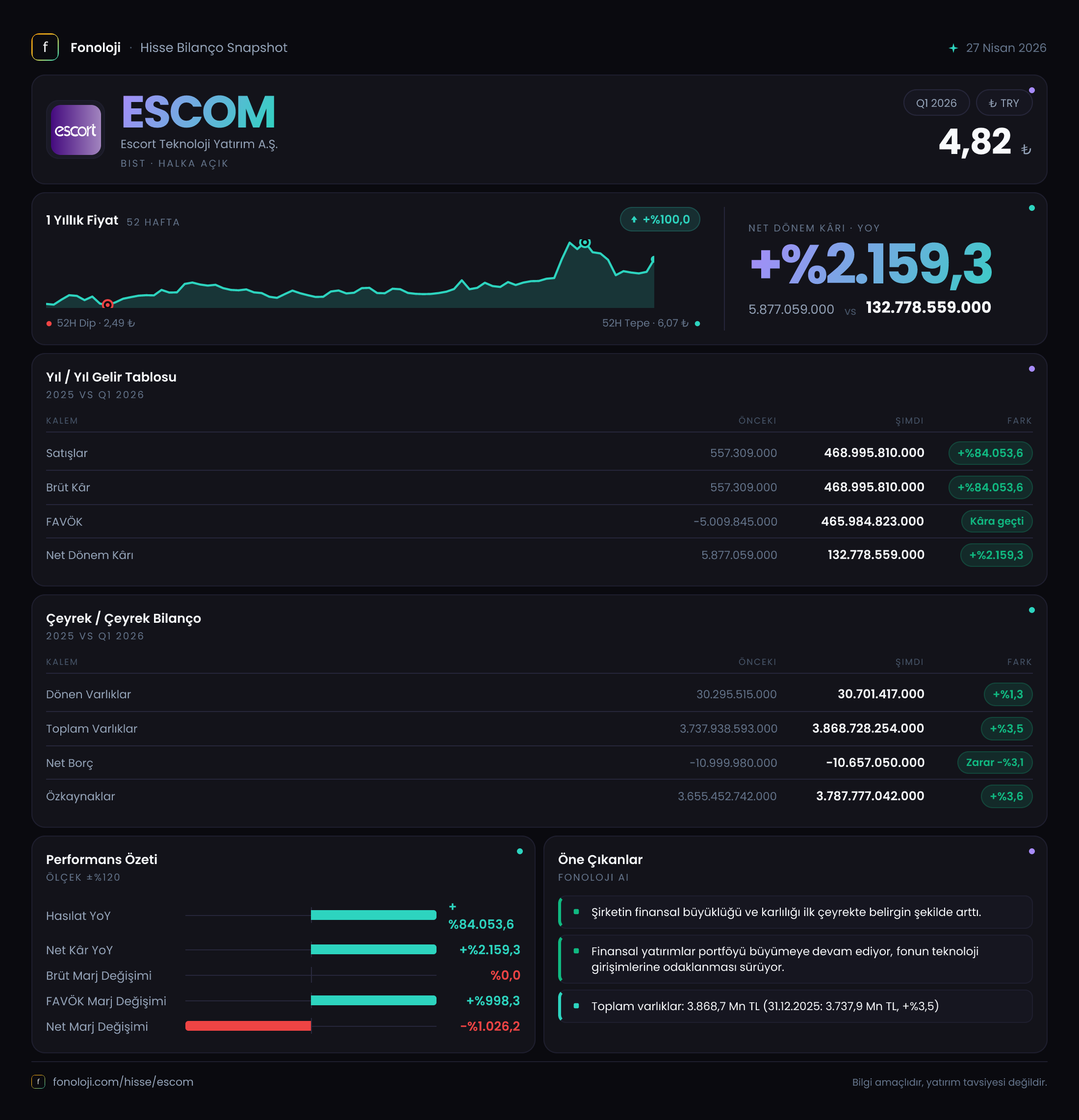Click the Hasılat YoY teal bar

374,915
